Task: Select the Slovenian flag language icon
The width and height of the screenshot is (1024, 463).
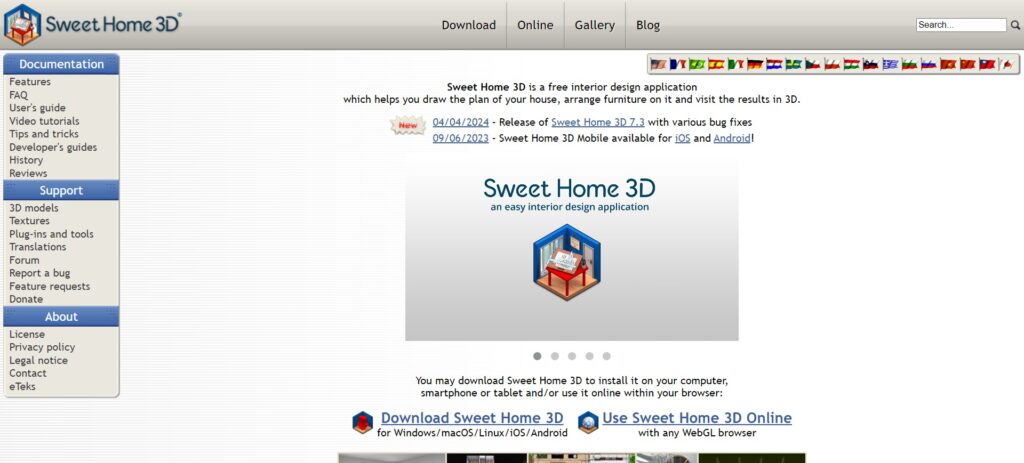Action: pyautogui.click(x=871, y=64)
